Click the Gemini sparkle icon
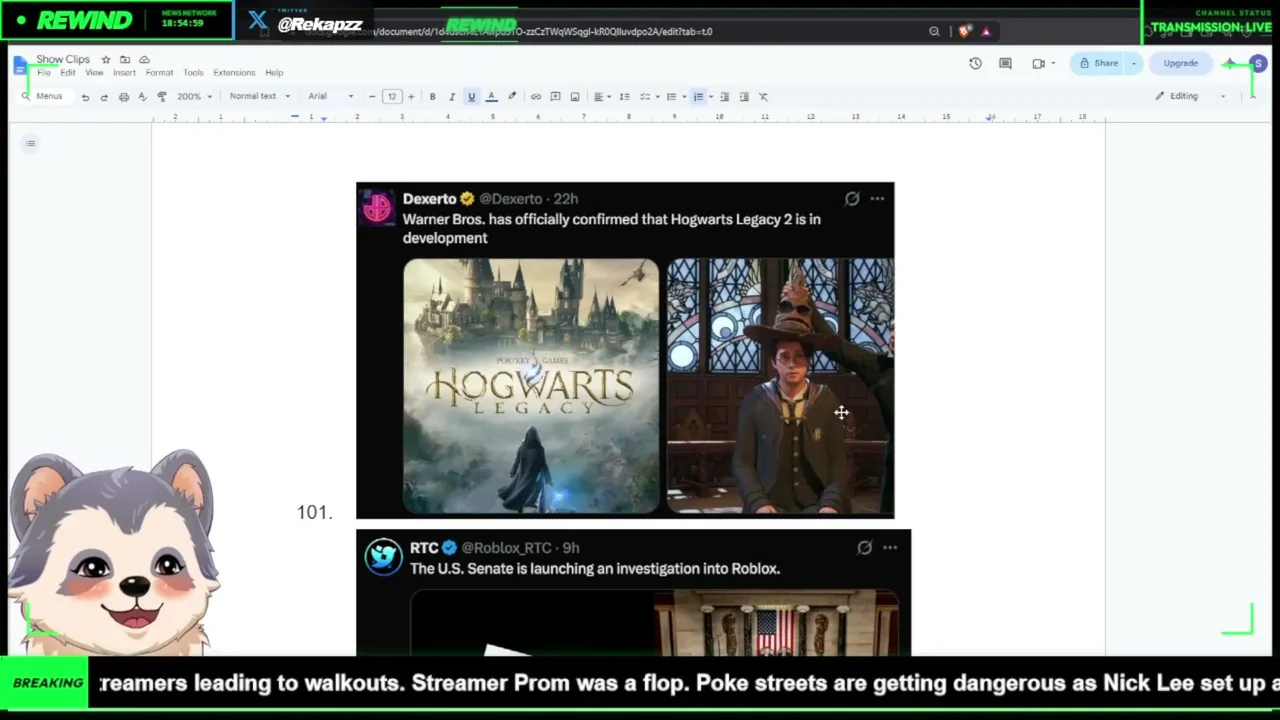 (x=1229, y=64)
